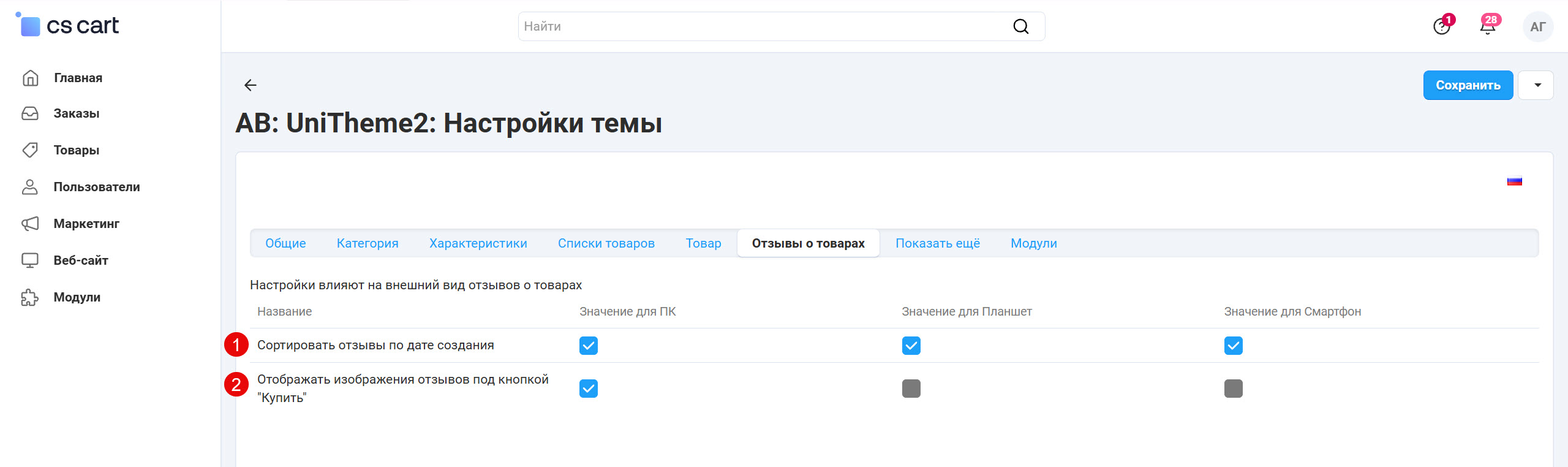The height and width of the screenshot is (467, 1568).
Task: Toggle review date sorting for PC
Action: pos(589,346)
